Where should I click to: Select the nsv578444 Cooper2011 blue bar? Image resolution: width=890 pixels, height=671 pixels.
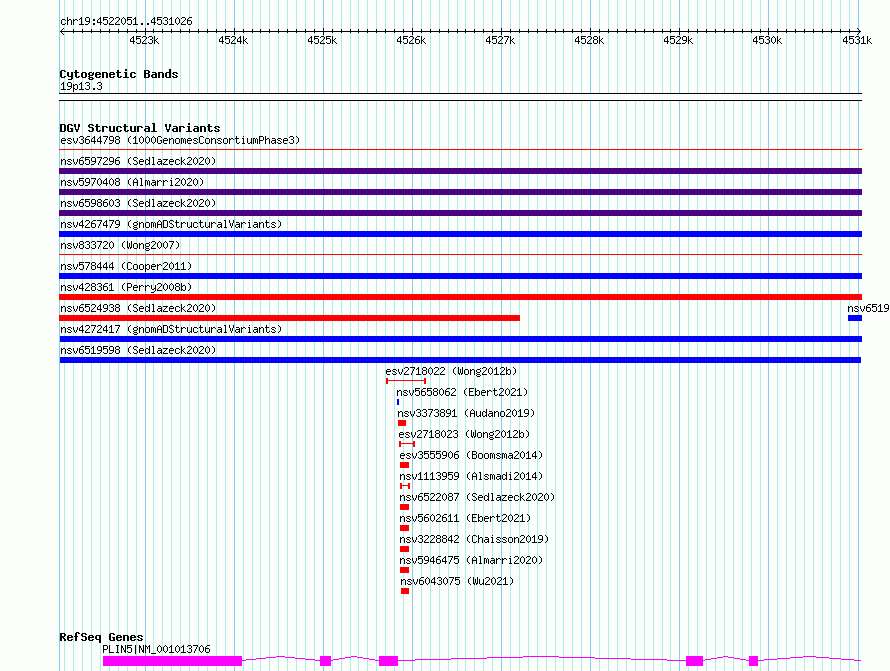coord(460,276)
